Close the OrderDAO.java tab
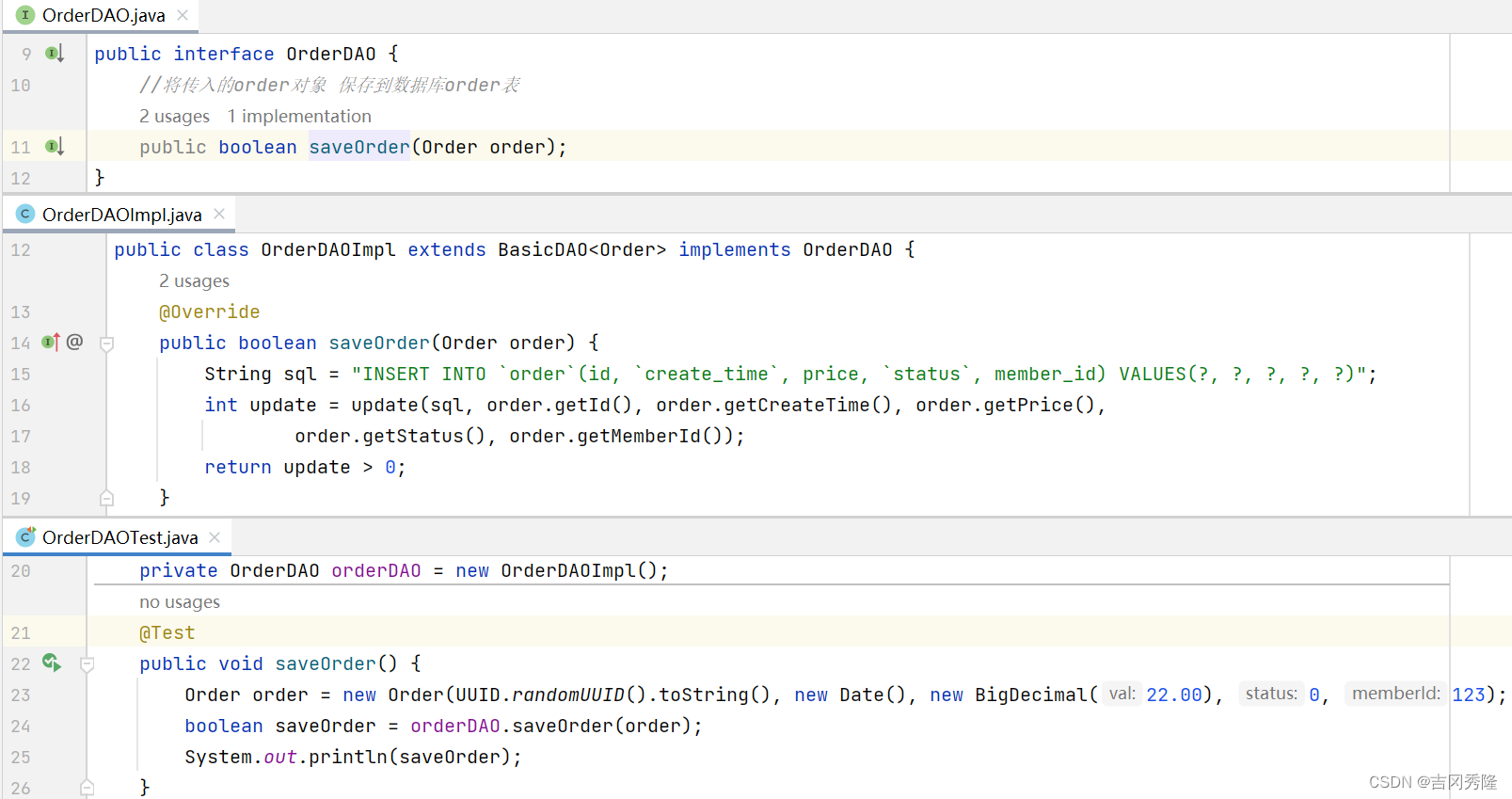Screen dimensions: 1512x799 pyautogui.click(x=183, y=15)
